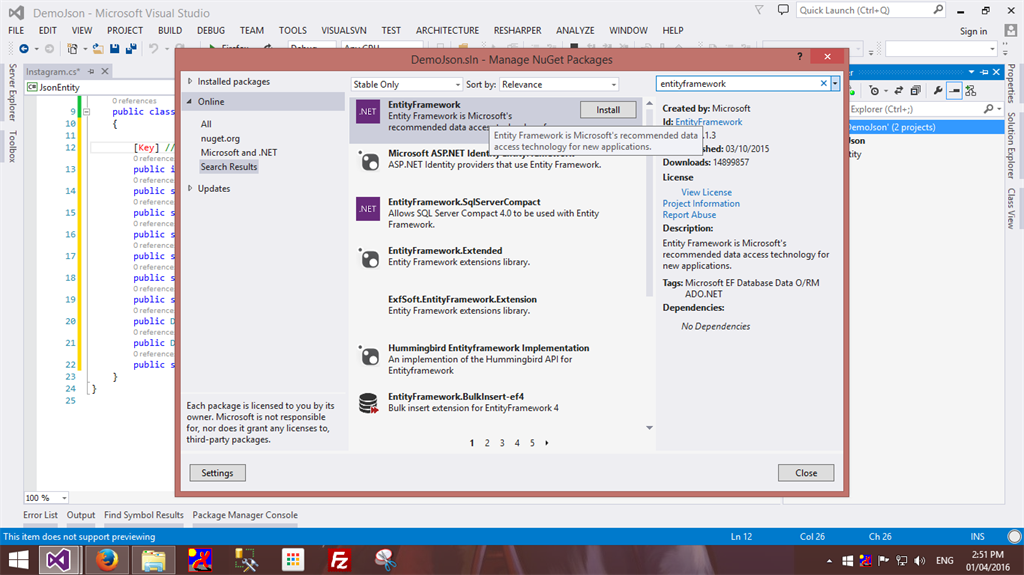Open the feedback speech bubble icon
Image resolution: width=1024 pixels, height=575 pixels.
[x=783, y=10]
